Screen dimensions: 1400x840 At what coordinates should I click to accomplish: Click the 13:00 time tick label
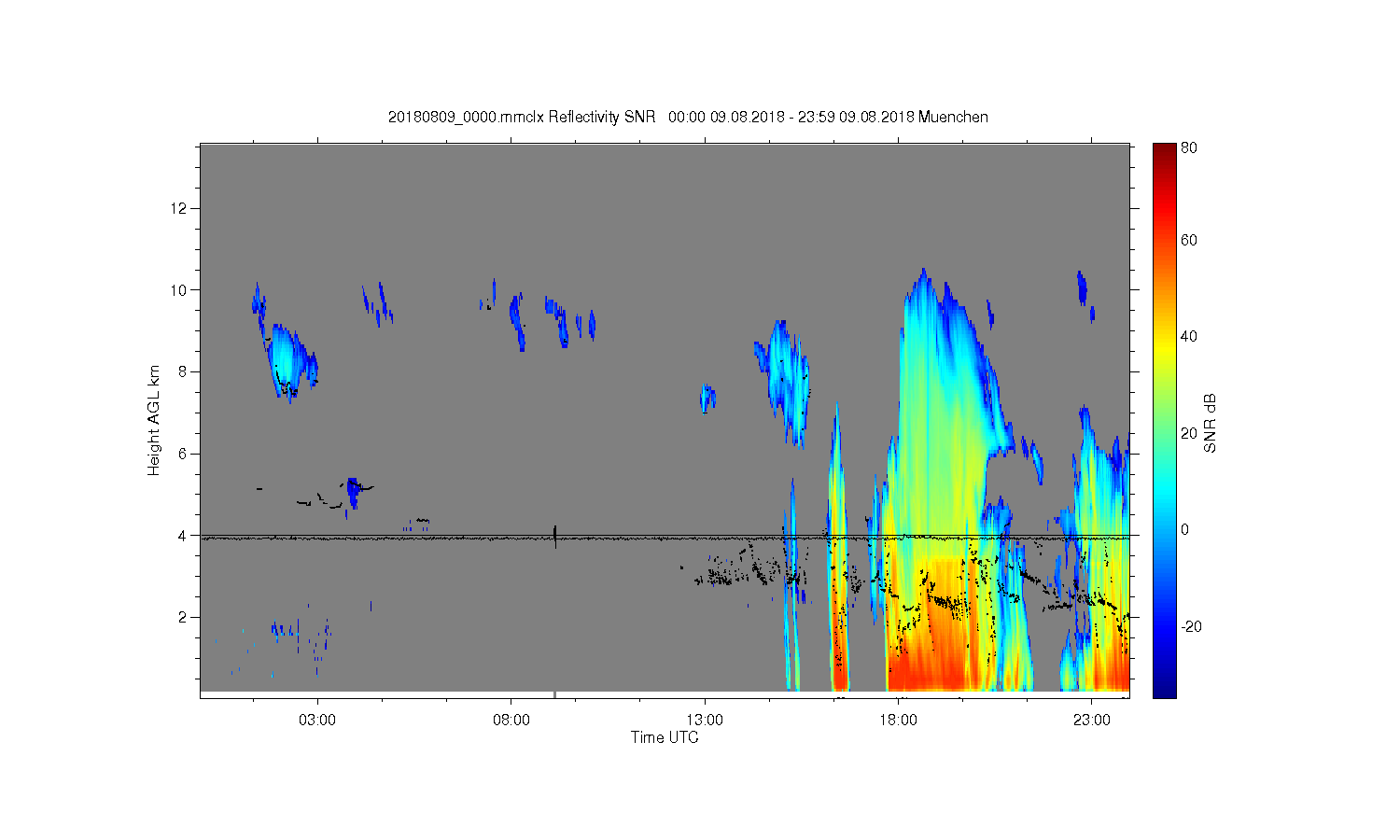tap(705, 721)
